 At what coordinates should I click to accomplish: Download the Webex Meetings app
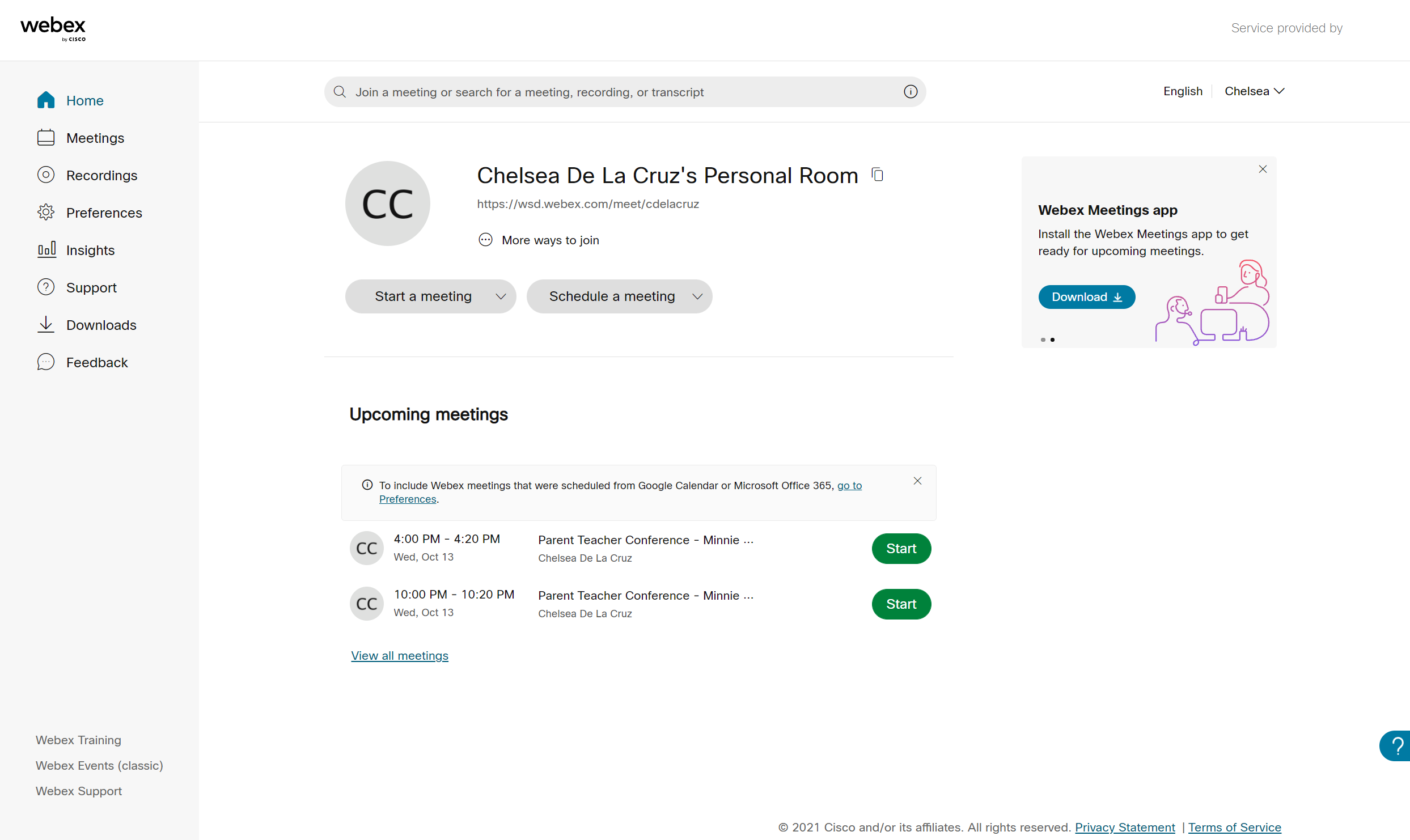(1086, 297)
